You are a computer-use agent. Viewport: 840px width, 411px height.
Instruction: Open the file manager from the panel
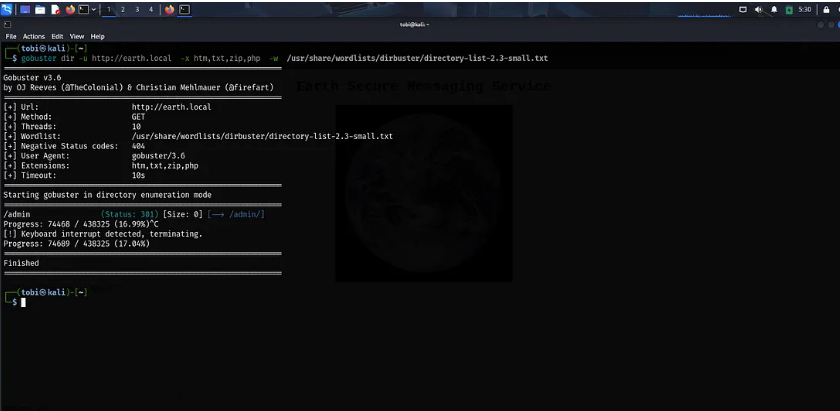pos(40,10)
